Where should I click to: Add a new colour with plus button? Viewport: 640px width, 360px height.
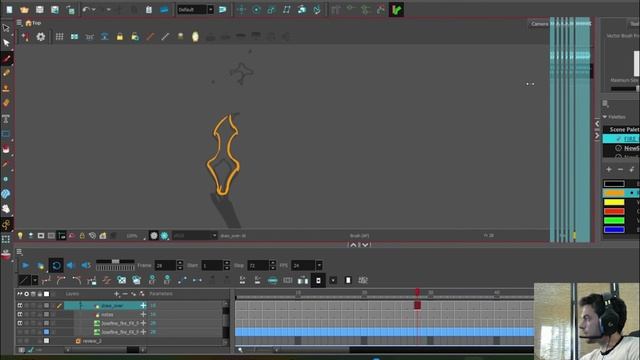click(x=609, y=169)
